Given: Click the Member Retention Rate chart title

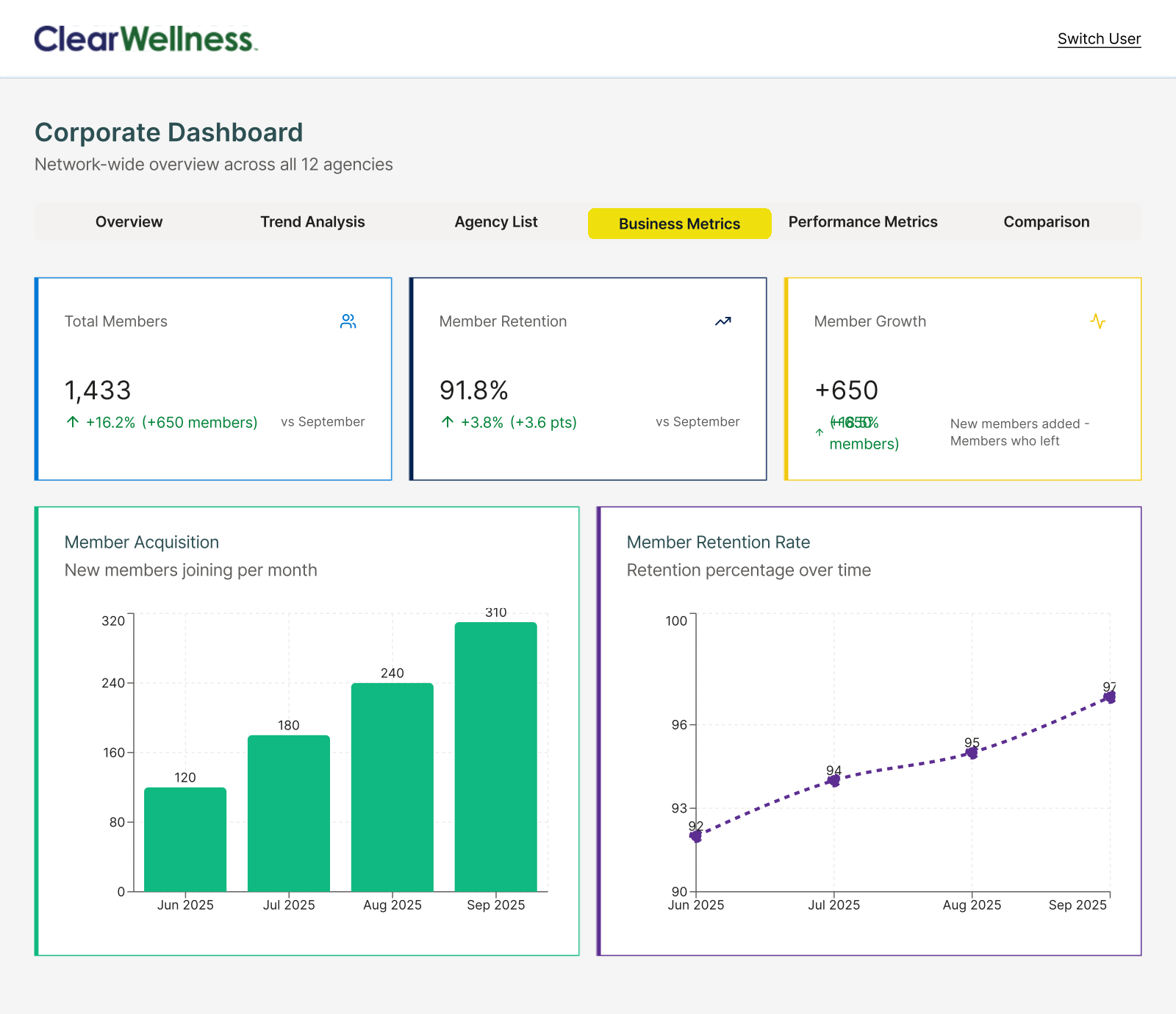Looking at the screenshot, I should 718,542.
